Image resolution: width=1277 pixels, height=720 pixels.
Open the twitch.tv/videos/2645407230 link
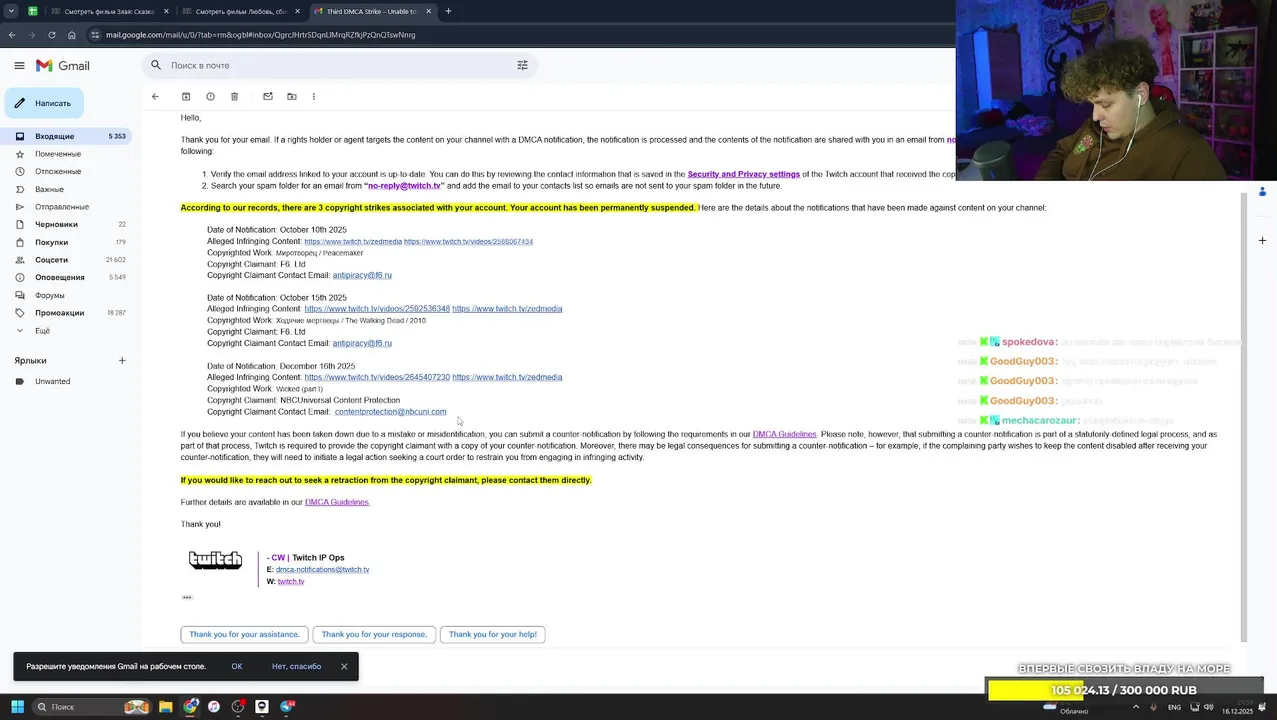tap(377, 377)
